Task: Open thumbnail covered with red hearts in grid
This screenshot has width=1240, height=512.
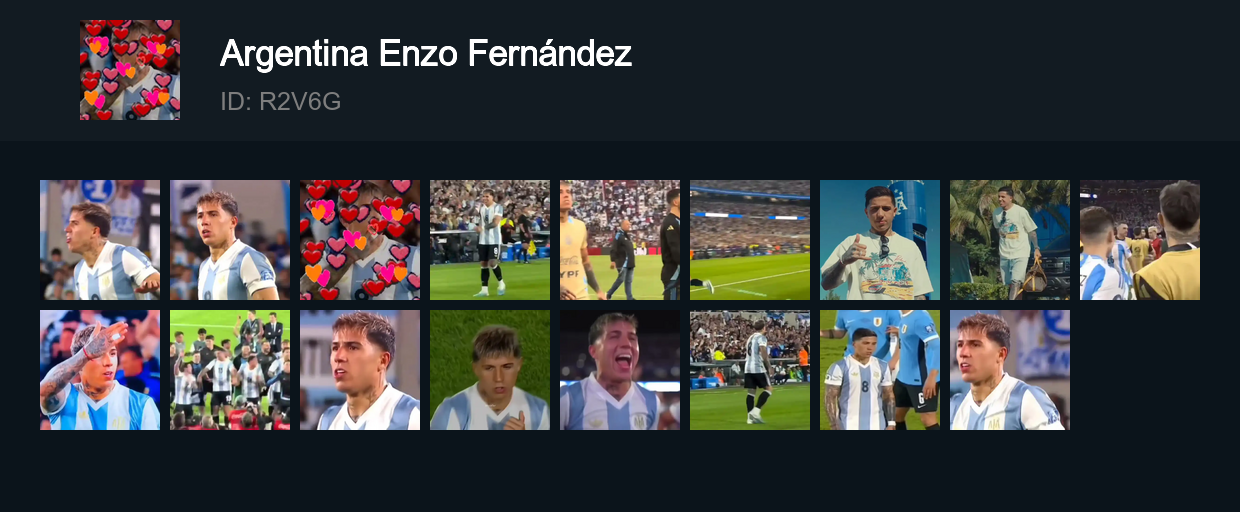Action: (x=360, y=240)
